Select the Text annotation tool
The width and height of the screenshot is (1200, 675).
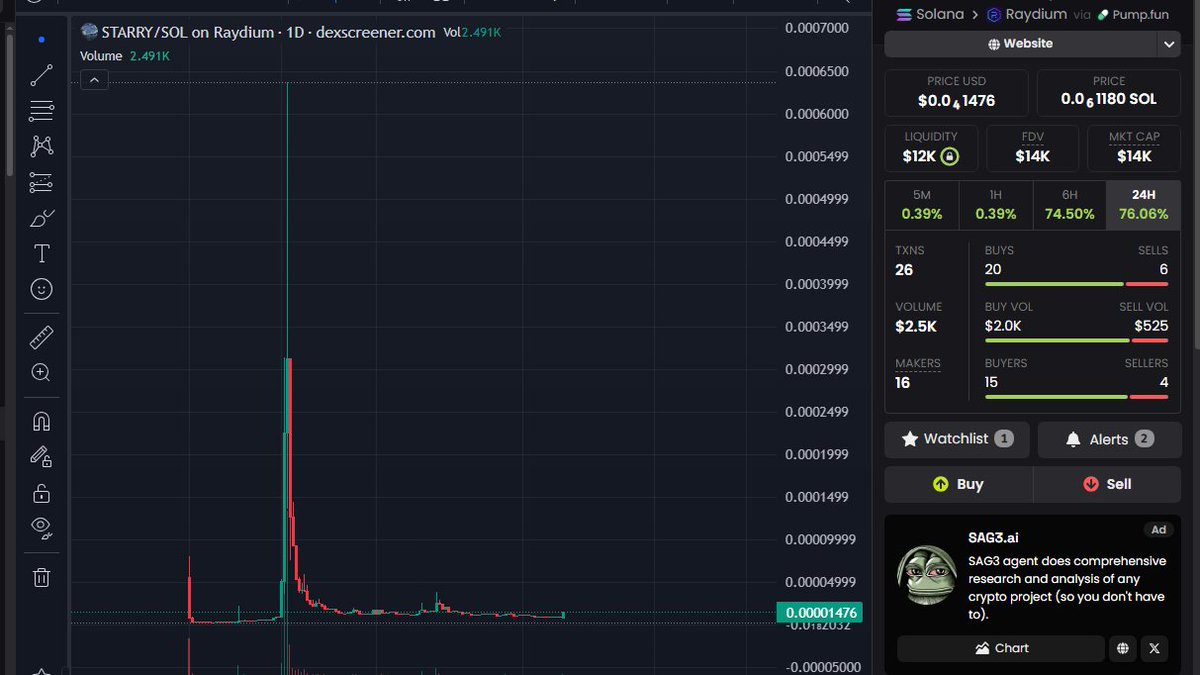(x=41, y=253)
